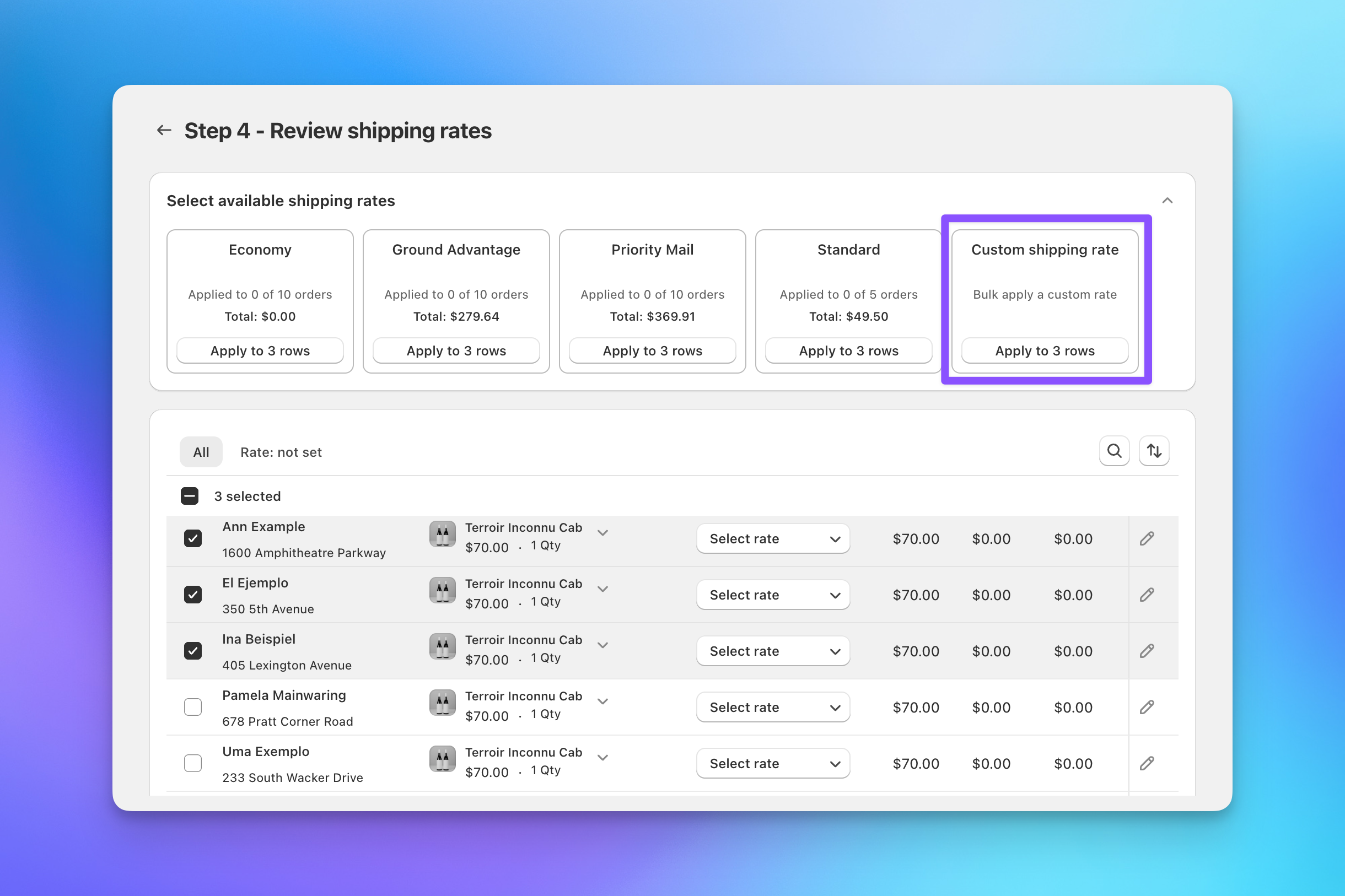Open the sort orders arrows icon
The image size is (1345, 896).
(1154, 451)
